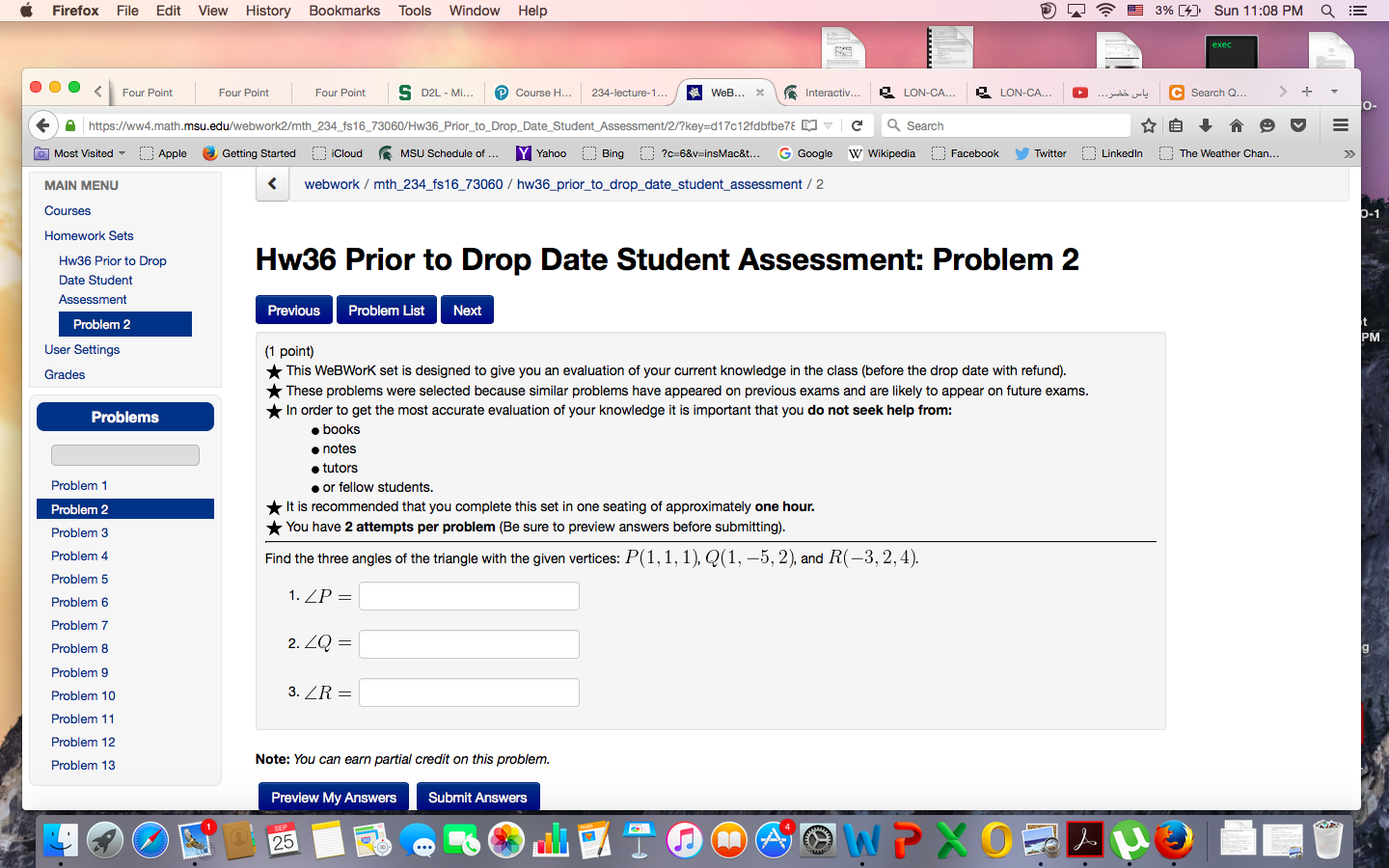
Task: Go to the Firefox home page icon
Action: pyautogui.click(x=1237, y=125)
